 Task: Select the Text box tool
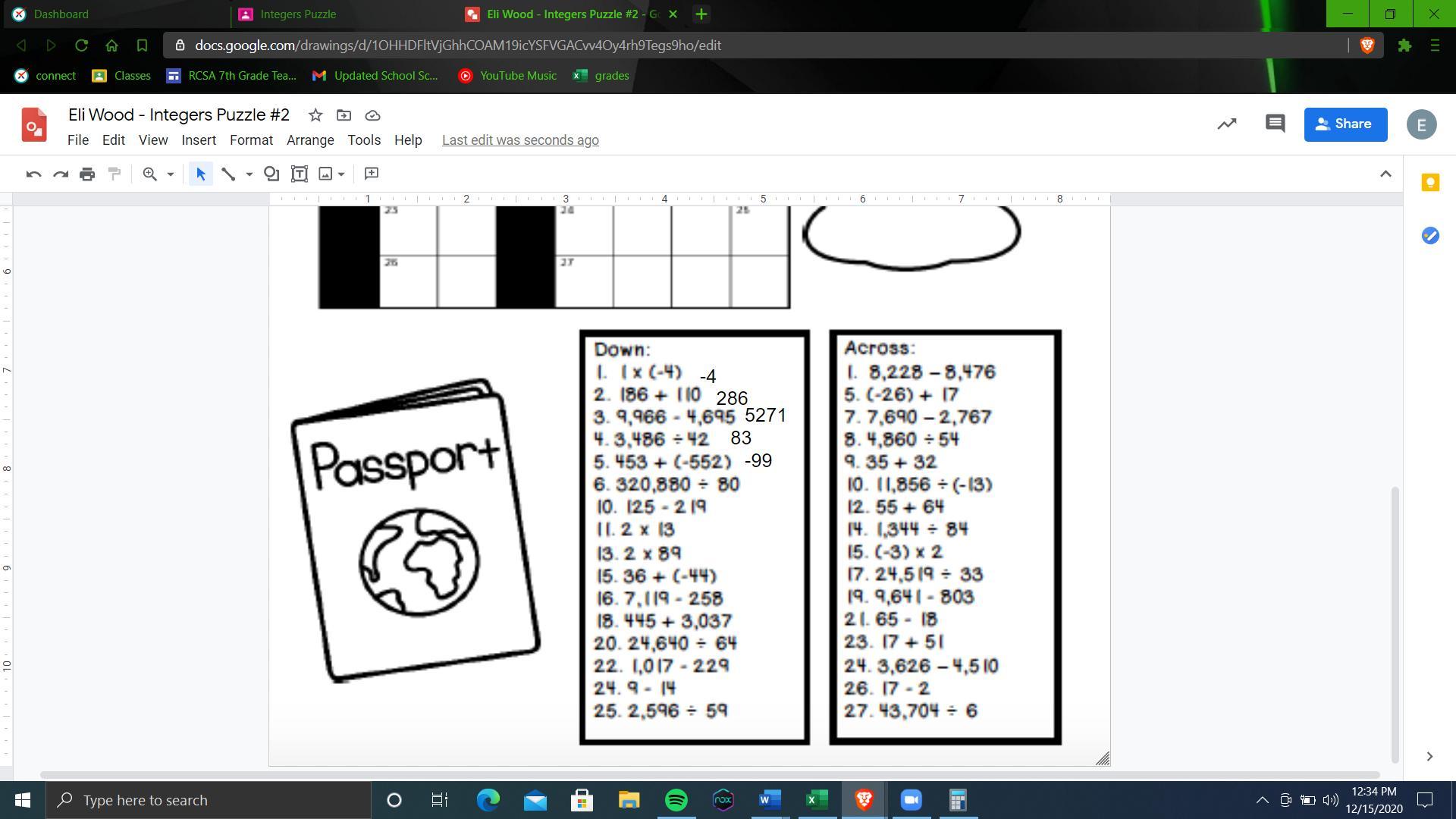point(300,174)
